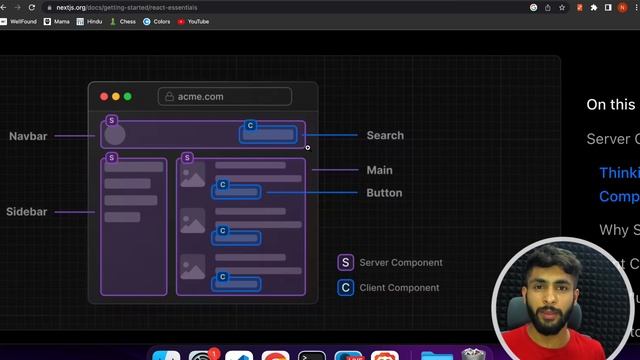Reload the page with the refresh icon
The height and width of the screenshot is (360, 640).
[32, 7]
